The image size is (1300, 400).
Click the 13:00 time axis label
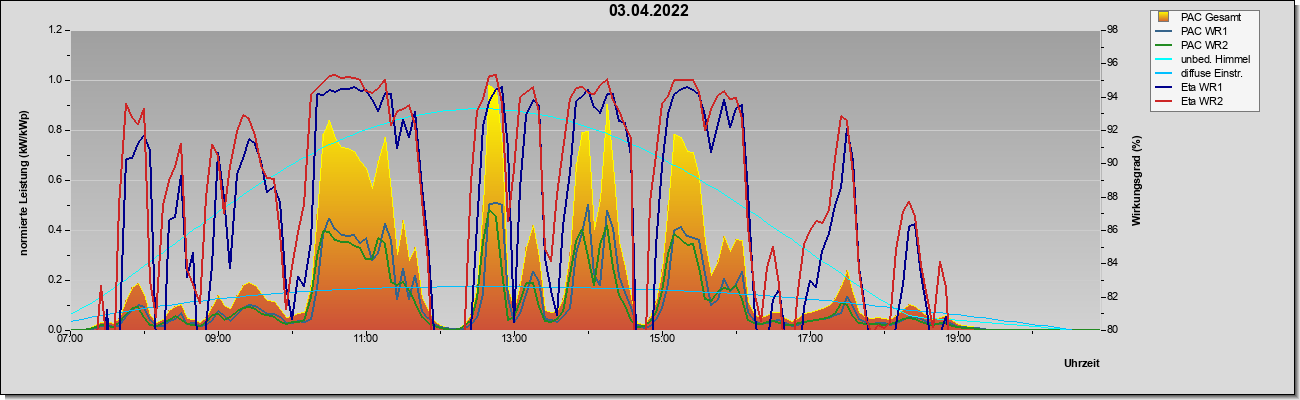click(x=514, y=339)
